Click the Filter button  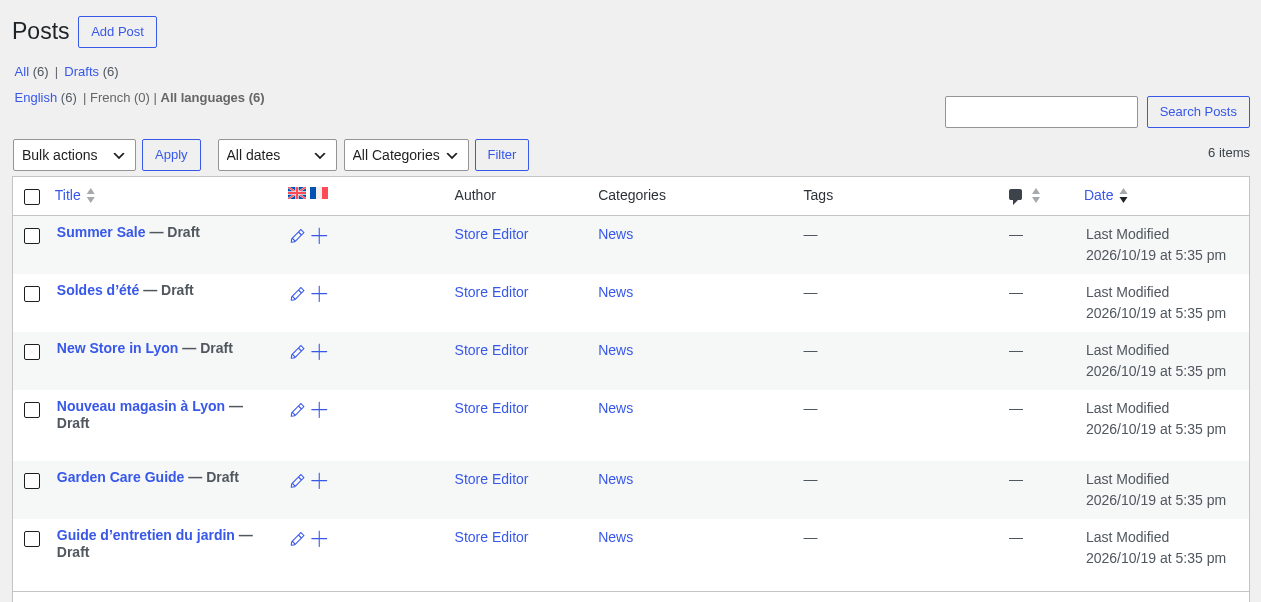[x=502, y=155]
